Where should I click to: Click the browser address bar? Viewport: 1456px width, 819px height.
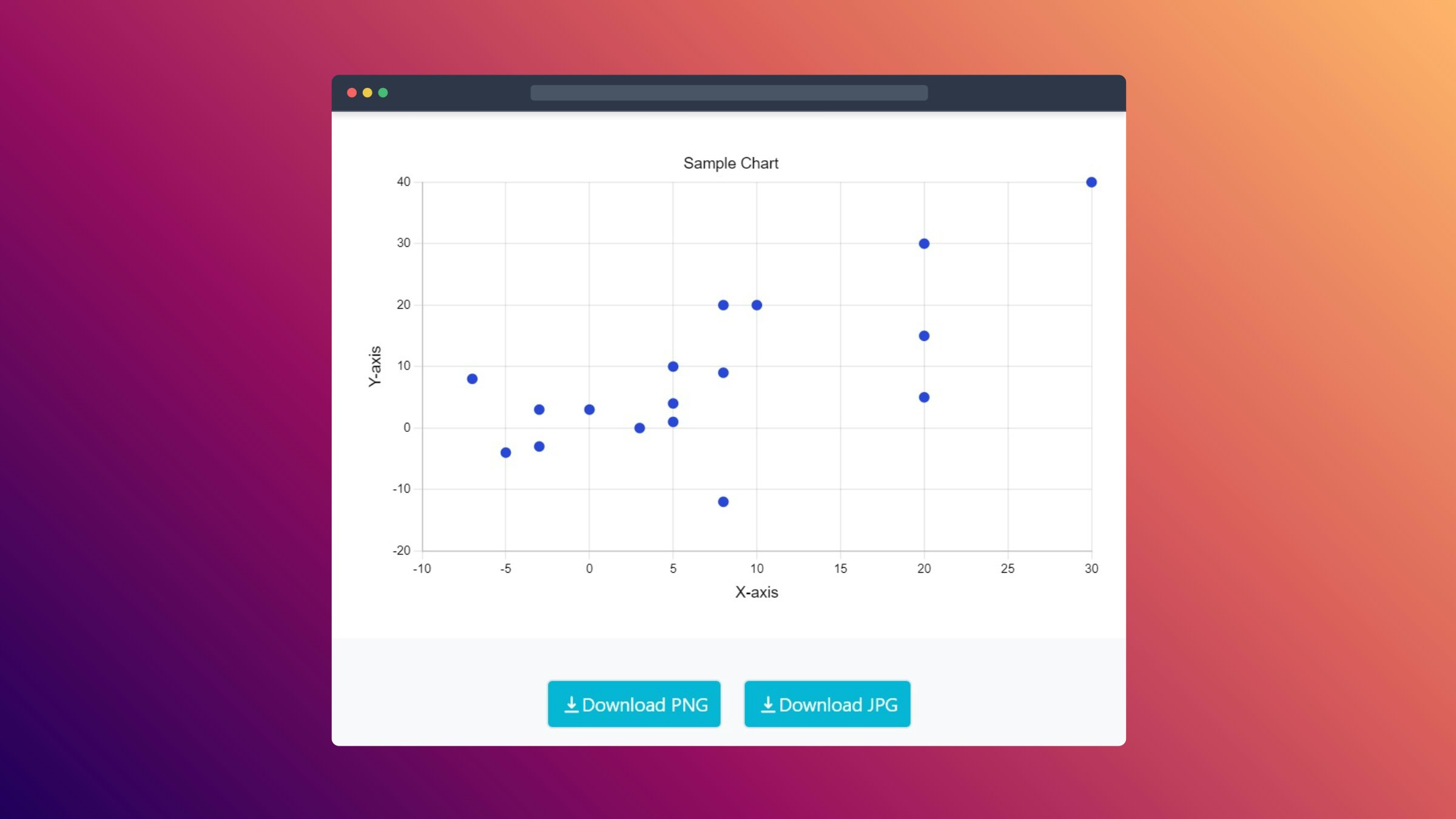(x=728, y=92)
